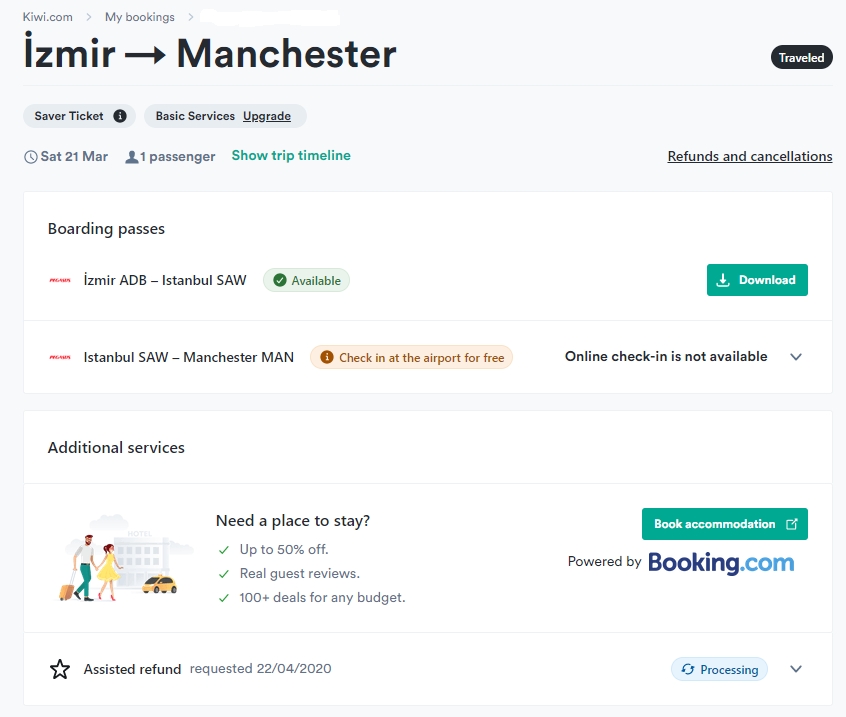
Task: Expand the Assisted refund details
Action: tap(796, 669)
